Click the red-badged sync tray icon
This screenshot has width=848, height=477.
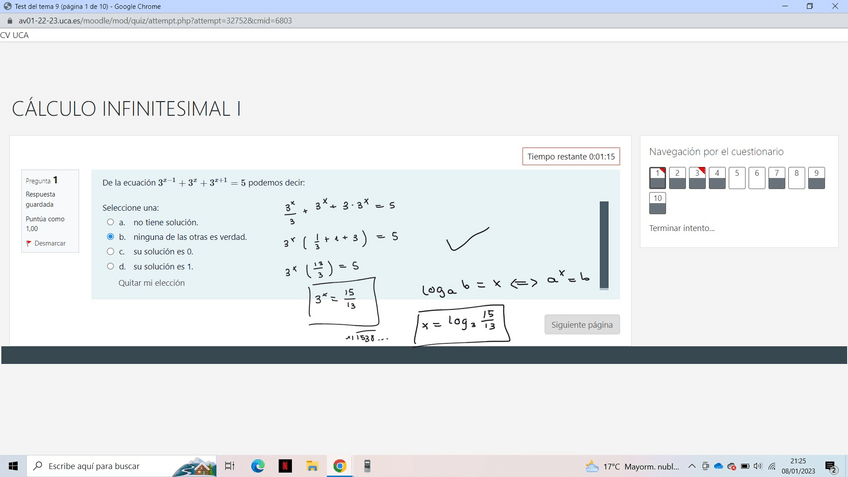pyautogui.click(x=732, y=466)
